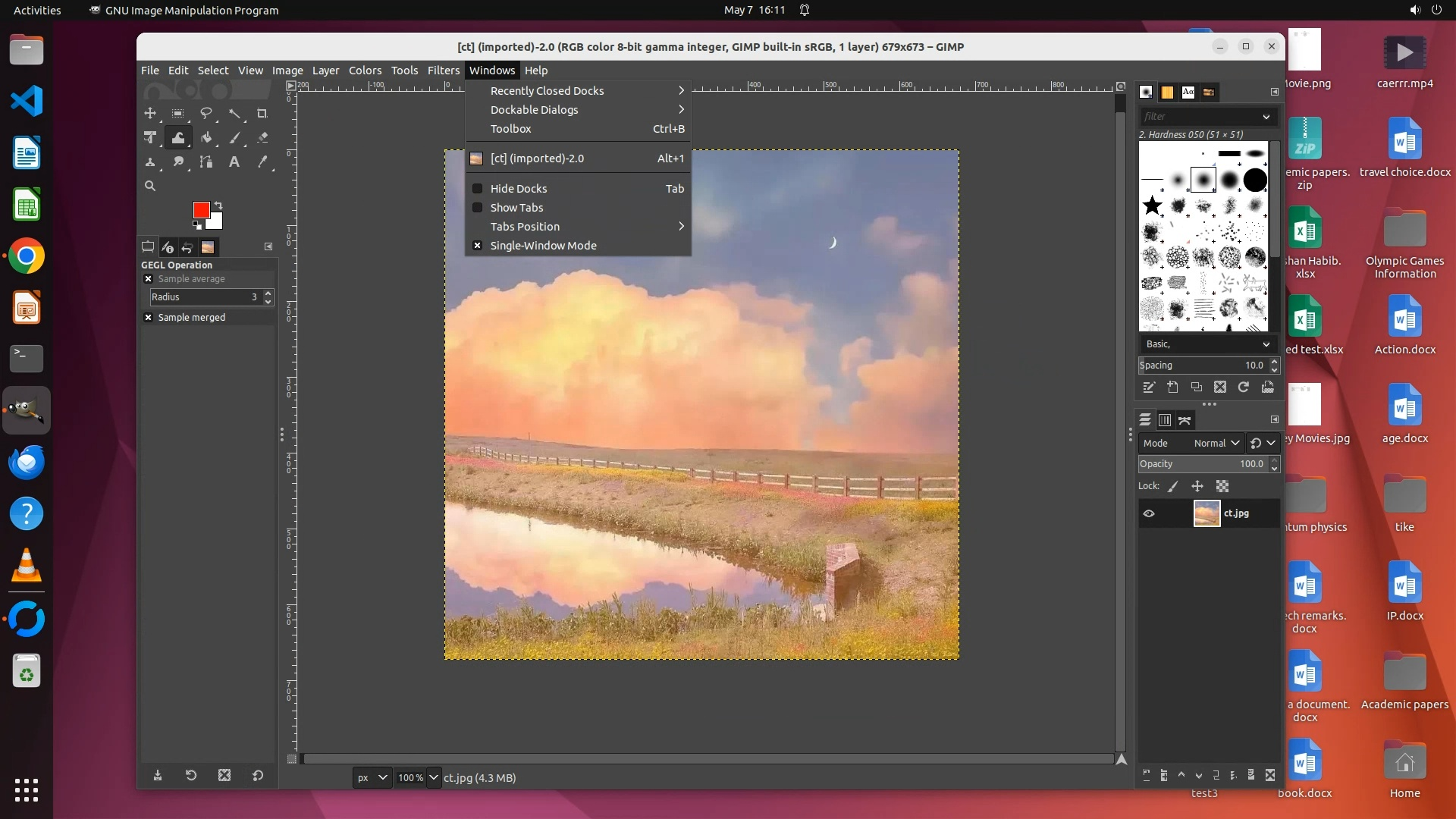
Task: Select the Fuzzy Select magic wand tool
Action: click(x=234, y=114)
